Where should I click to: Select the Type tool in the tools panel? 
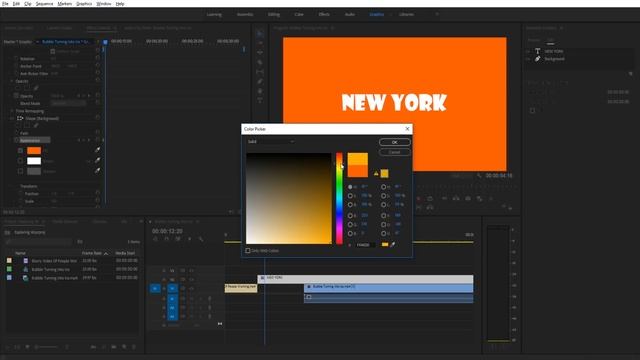[260, 100]
